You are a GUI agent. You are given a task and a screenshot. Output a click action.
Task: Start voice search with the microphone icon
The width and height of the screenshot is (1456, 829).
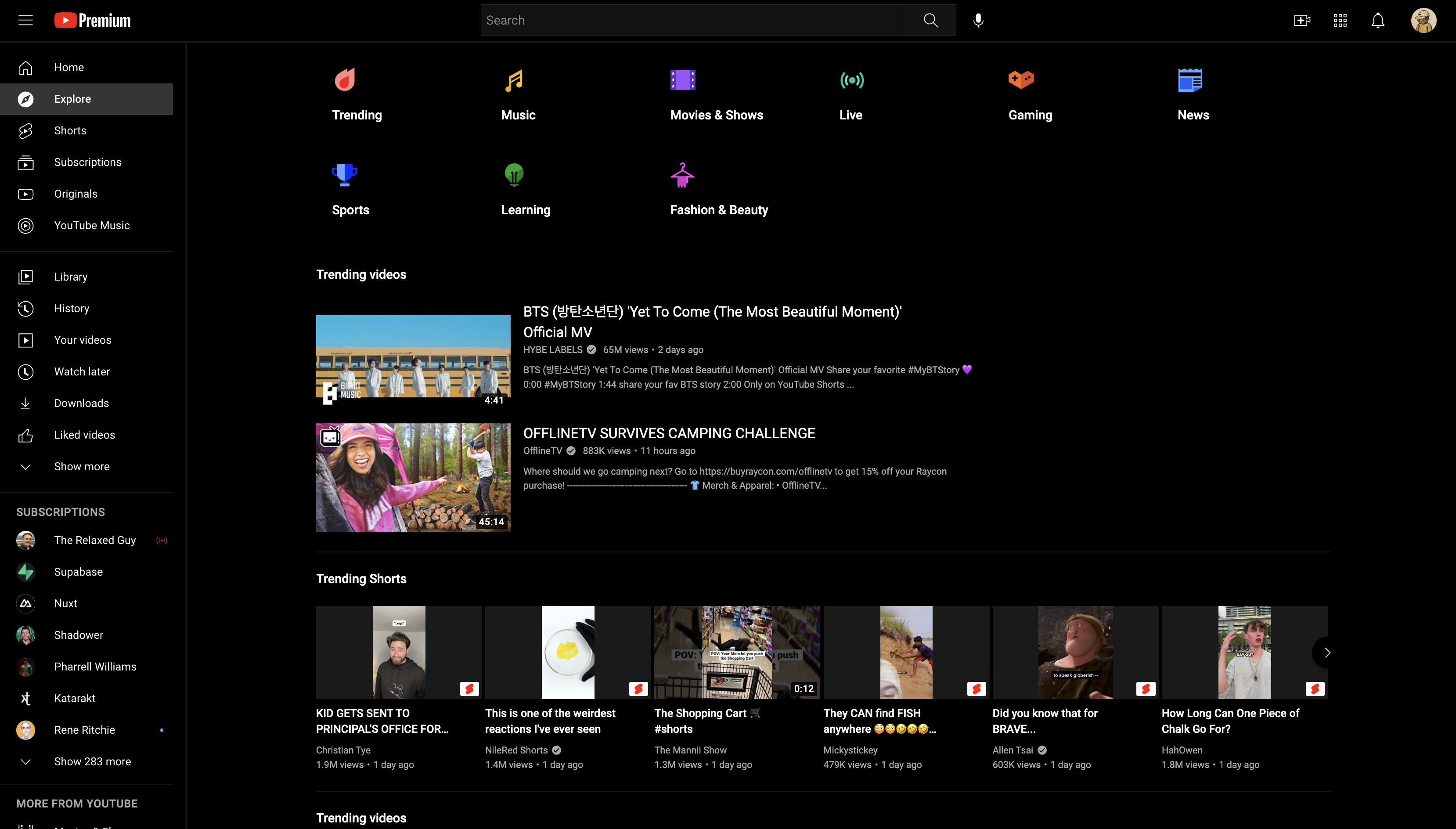[x=977, y=20]
